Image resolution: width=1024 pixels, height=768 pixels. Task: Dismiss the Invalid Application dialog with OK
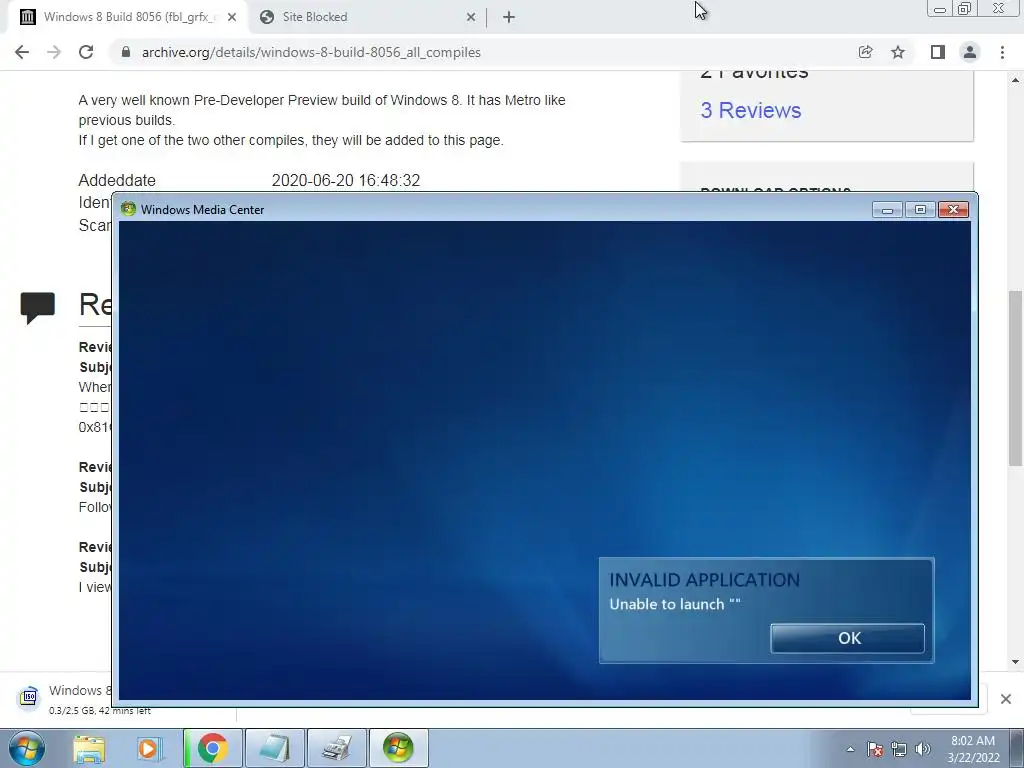(847, 638)
